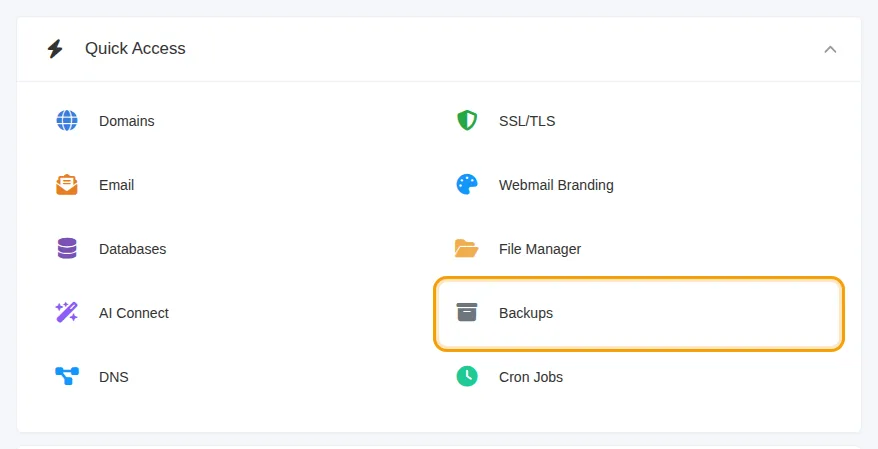878x449 pixels.
Task: Open Webmail Branding
Action: pos(556,185)
